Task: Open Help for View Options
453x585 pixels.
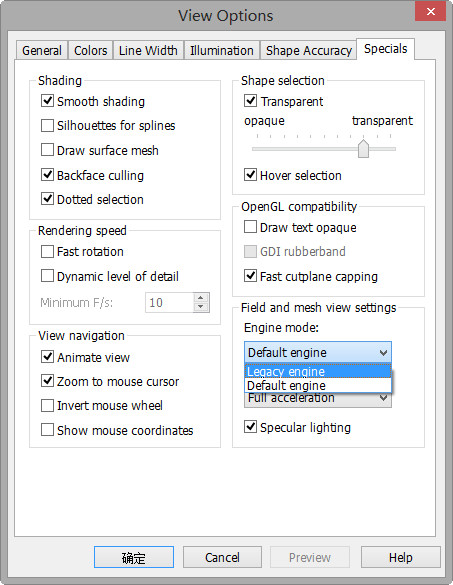Action: pos(400,557)
